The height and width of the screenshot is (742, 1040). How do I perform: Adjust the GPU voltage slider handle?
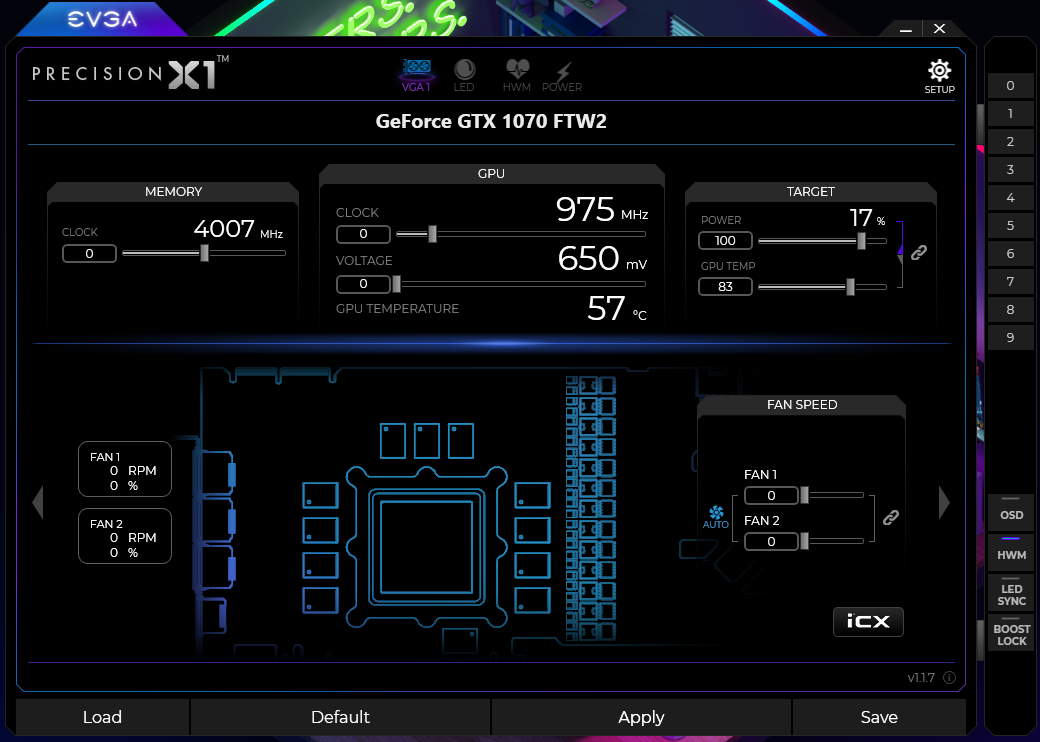pos(397,284)
